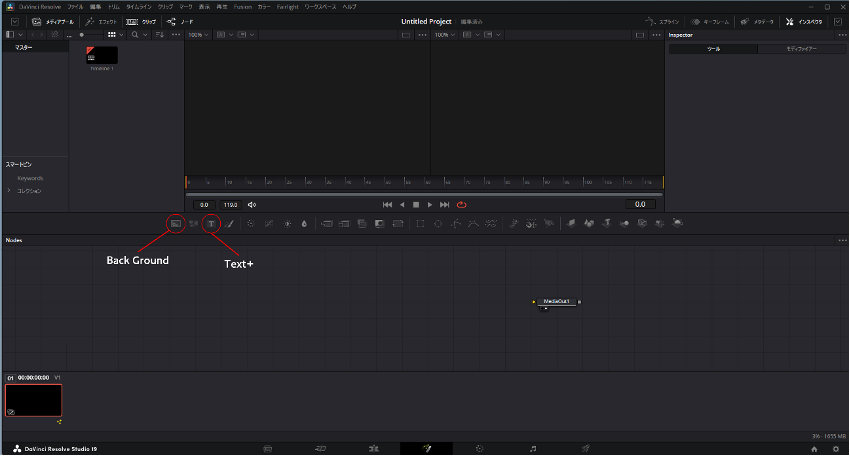The image size is (850, 456).
Task: Open left viewer zoom 100% dropdown
Action: 198,34
